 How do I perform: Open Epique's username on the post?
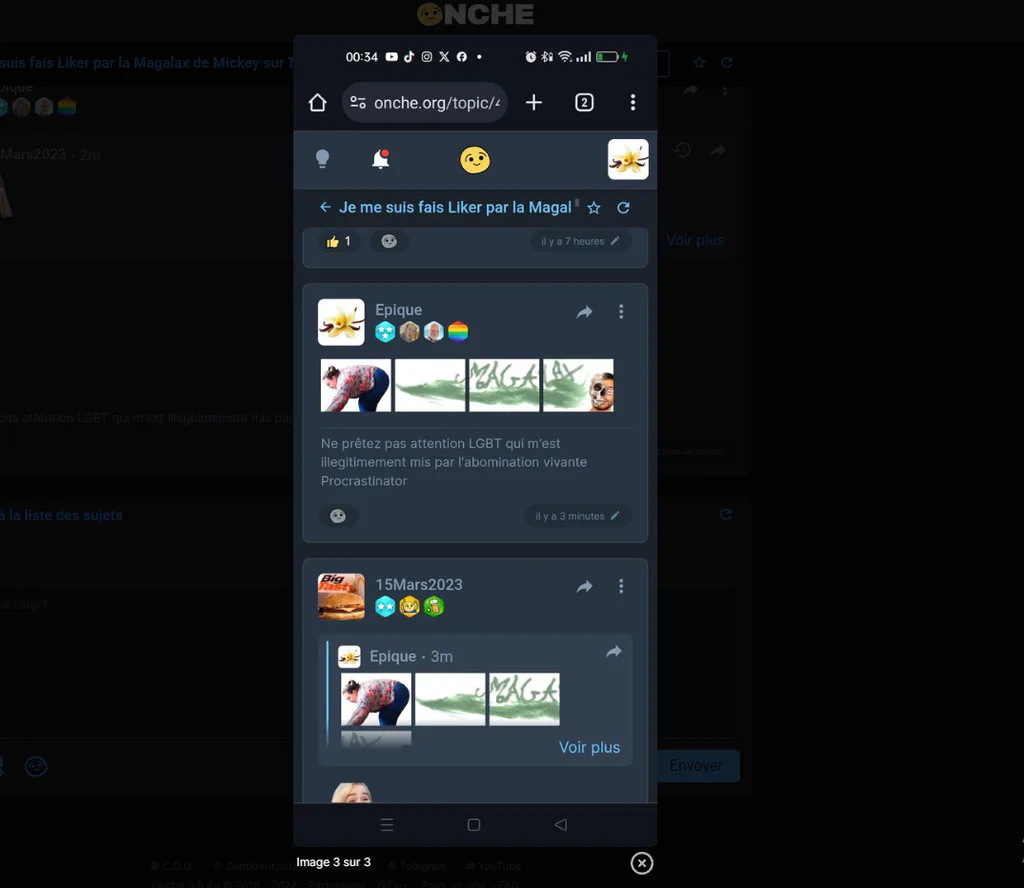point(398,309)
